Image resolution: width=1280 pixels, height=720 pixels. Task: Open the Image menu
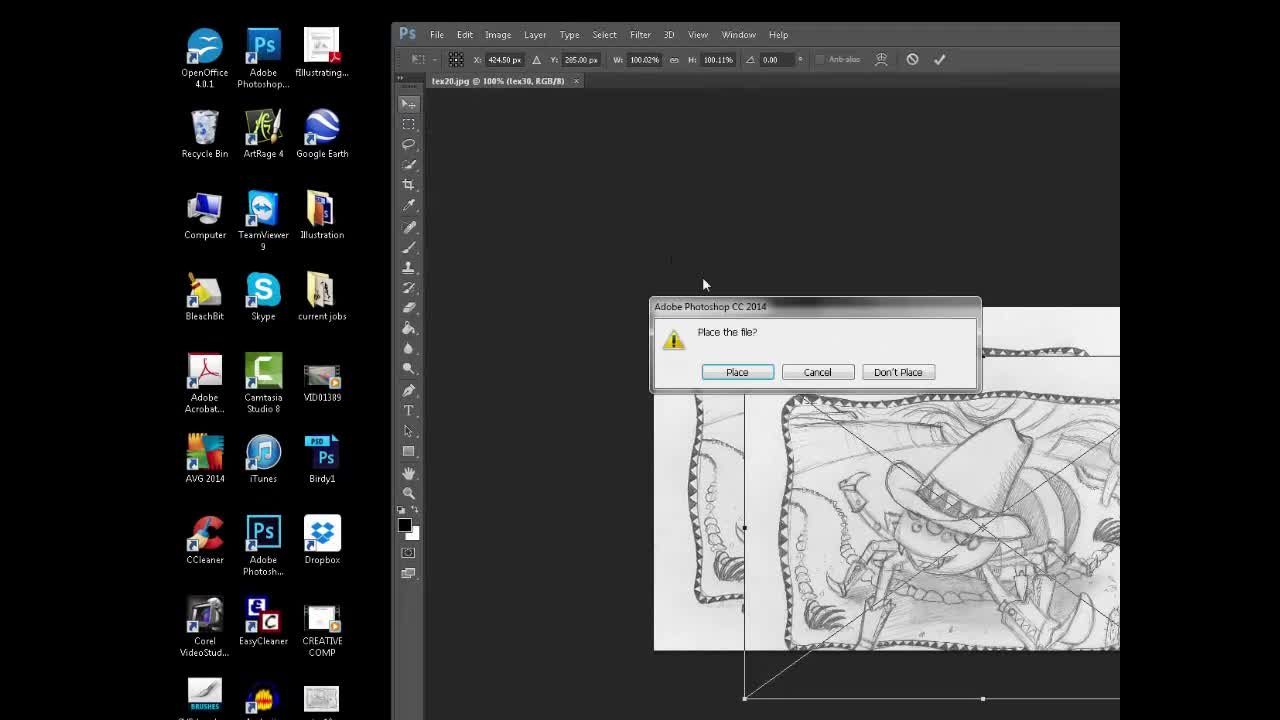498,34
